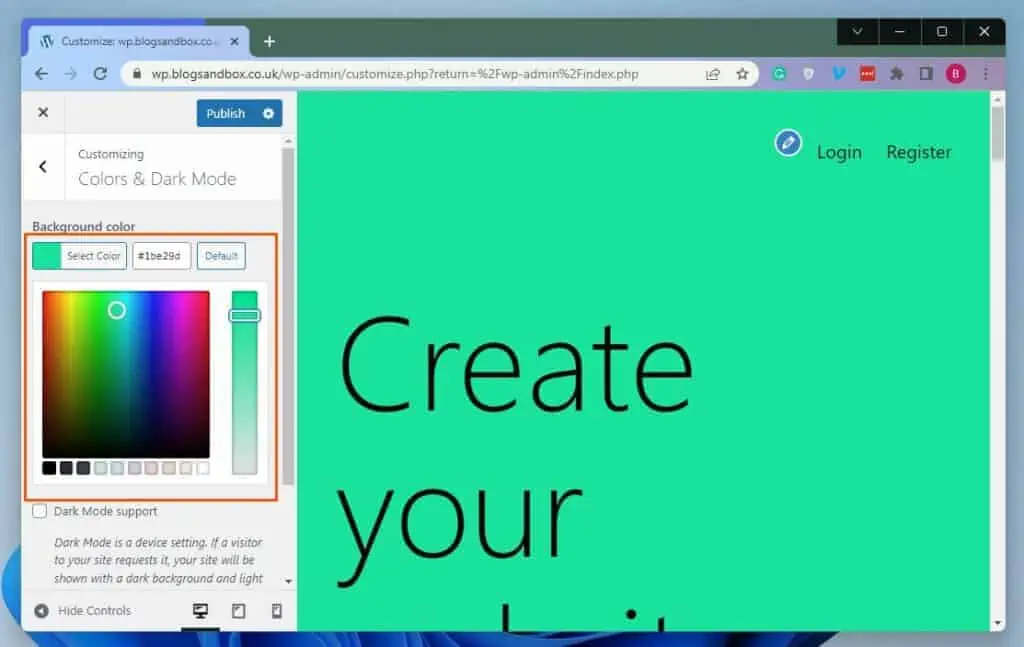Viewport: 1024px width, 647px height.
Task: Enable Dark Mode support checkbox
Action: (x=40, y=511)
